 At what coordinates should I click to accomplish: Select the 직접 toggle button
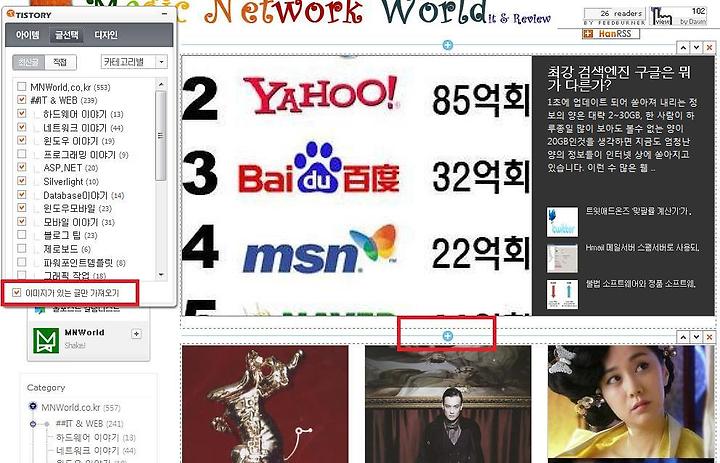(x=60, y=62)
